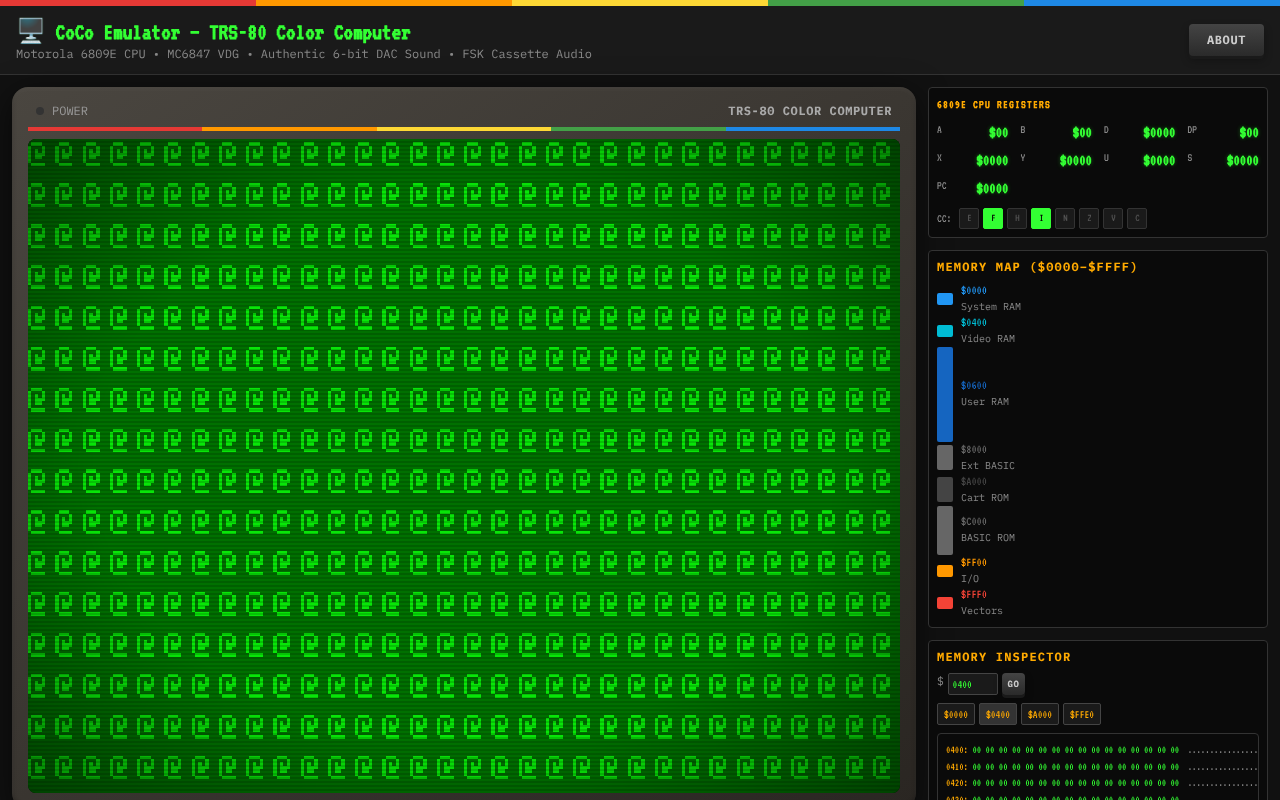Viewport: 1280px width, 800px height.
Task: Toggle the F condition code flag
Action: point(993,219)
